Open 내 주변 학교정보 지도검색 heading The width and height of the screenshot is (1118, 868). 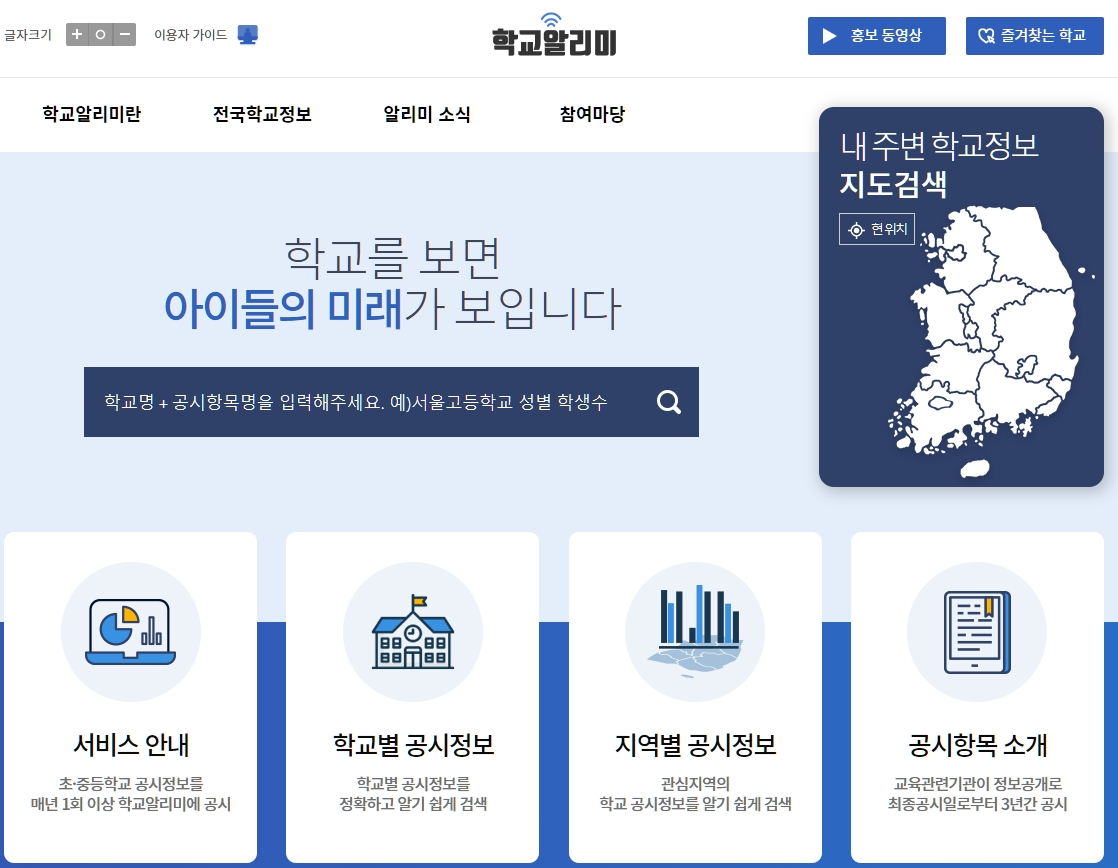(939, 165)
